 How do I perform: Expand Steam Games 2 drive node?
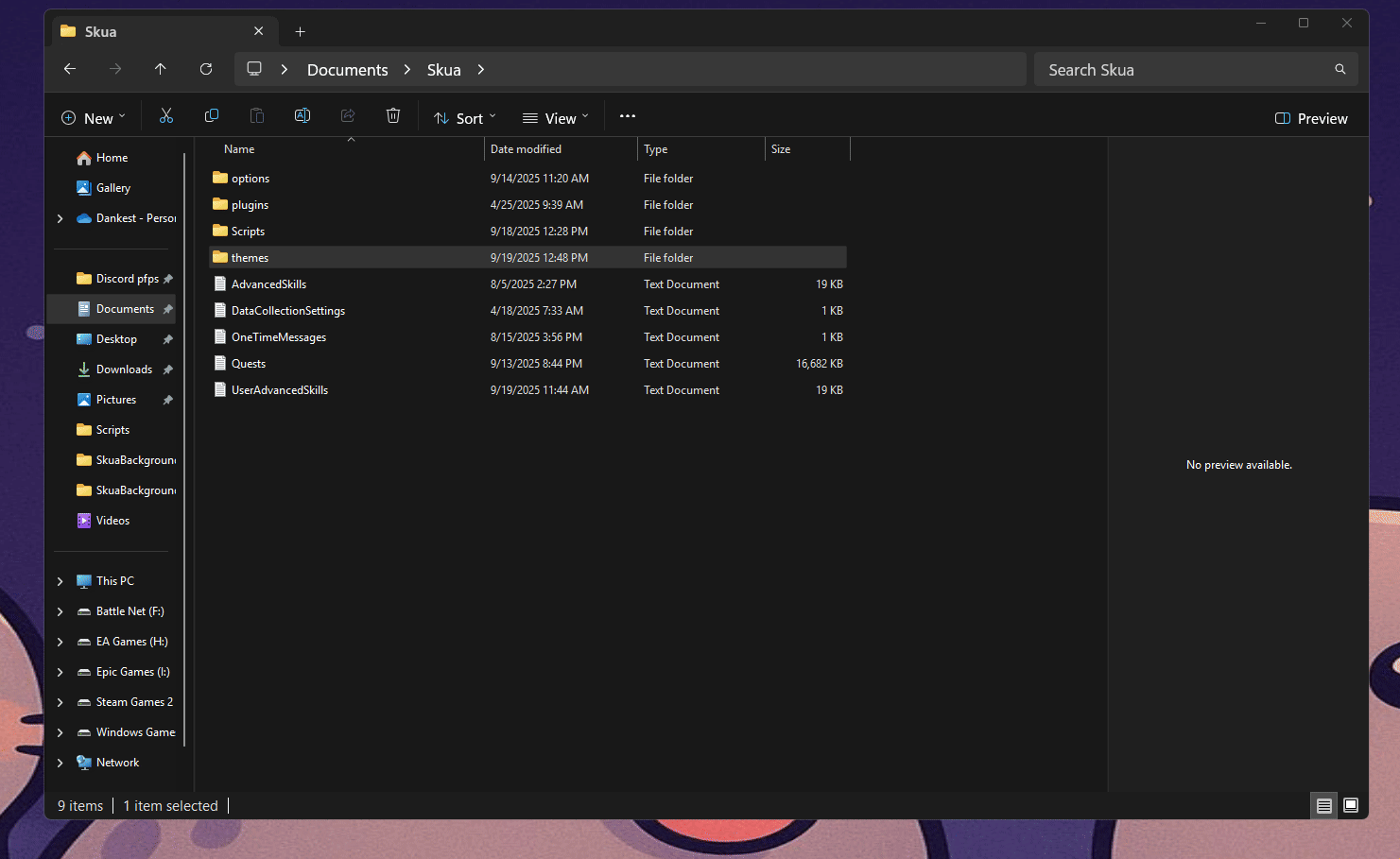pyautogui.click(x=60, y=702)
